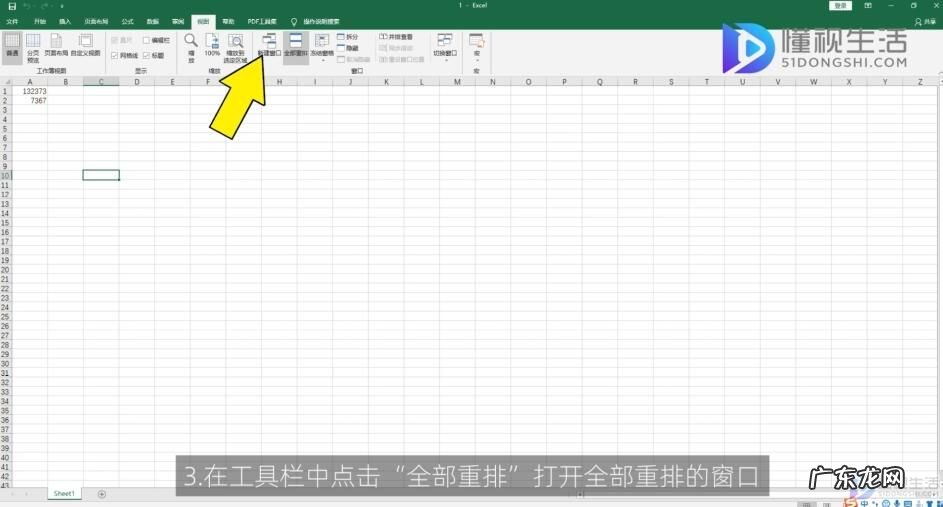Open the Help (帮助) tab
The image size is (943, 507).
tap(228, 22)
